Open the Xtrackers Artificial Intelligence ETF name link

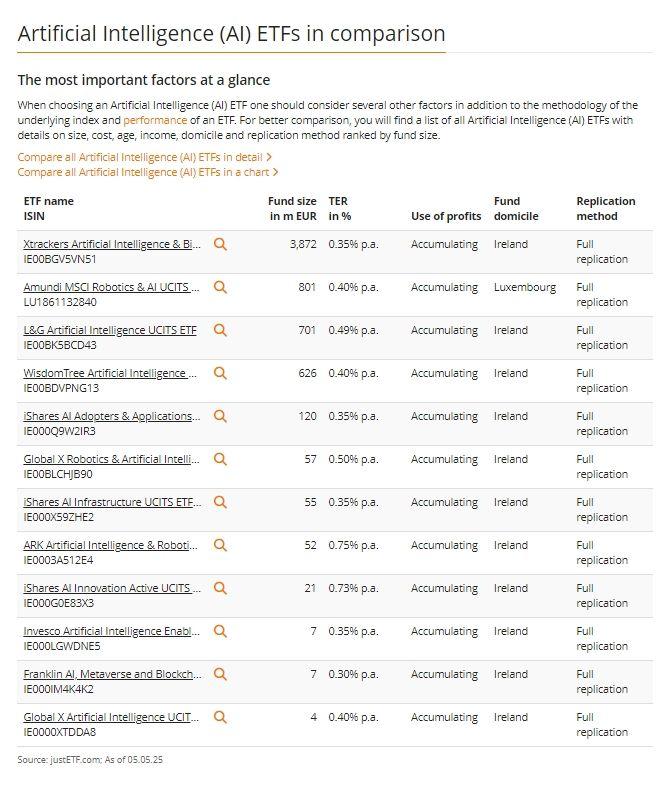click(x=112, y=244)
